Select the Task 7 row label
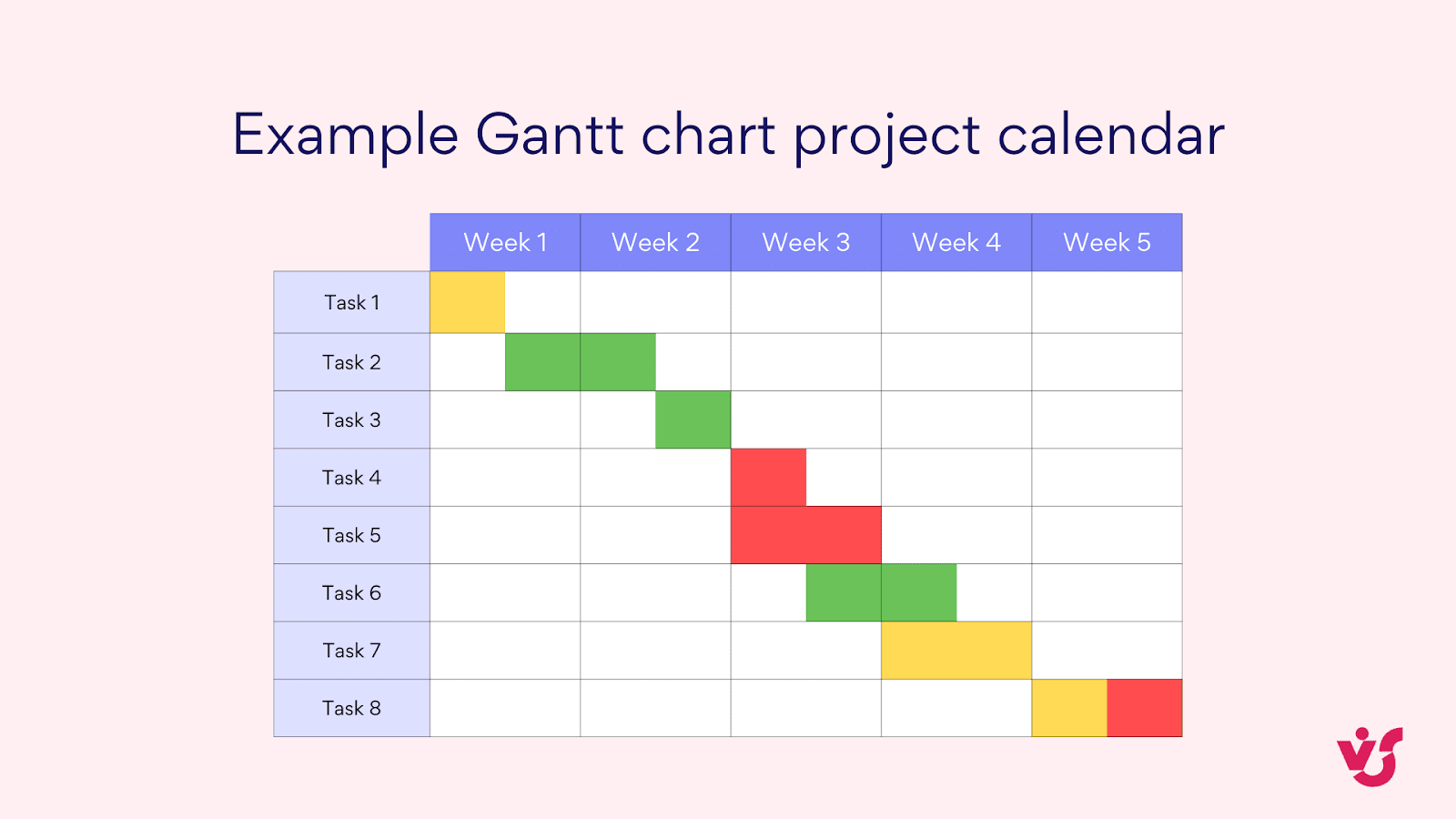Image resolution: width=1456 pixels, height=819 pixels. pos(352,651)
